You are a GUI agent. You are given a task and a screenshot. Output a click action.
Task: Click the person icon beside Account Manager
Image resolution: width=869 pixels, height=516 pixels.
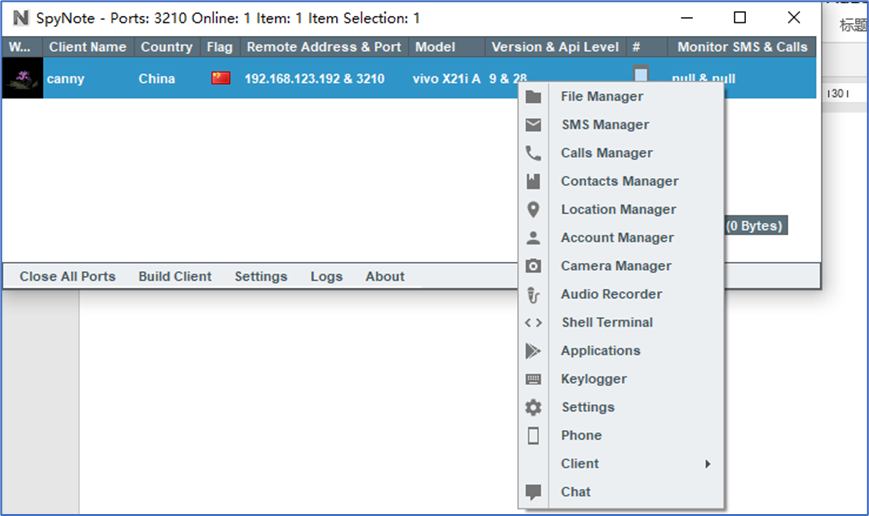click(x=533, y=238)
